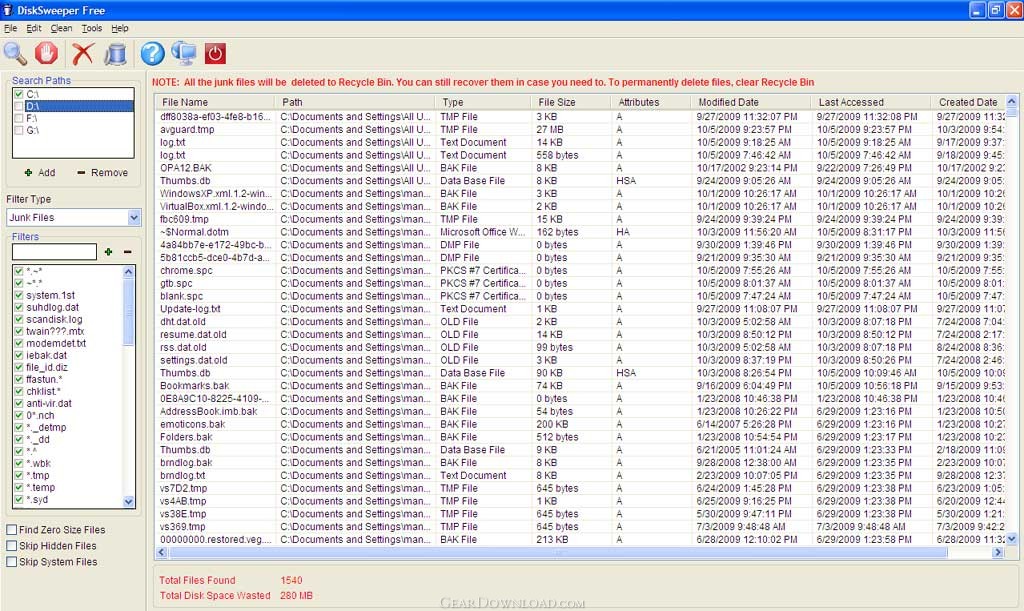Viewport: 1024px width, 611px height.
Task: Select the resume.dat.old file row
Action: click(x=581, y=334)
